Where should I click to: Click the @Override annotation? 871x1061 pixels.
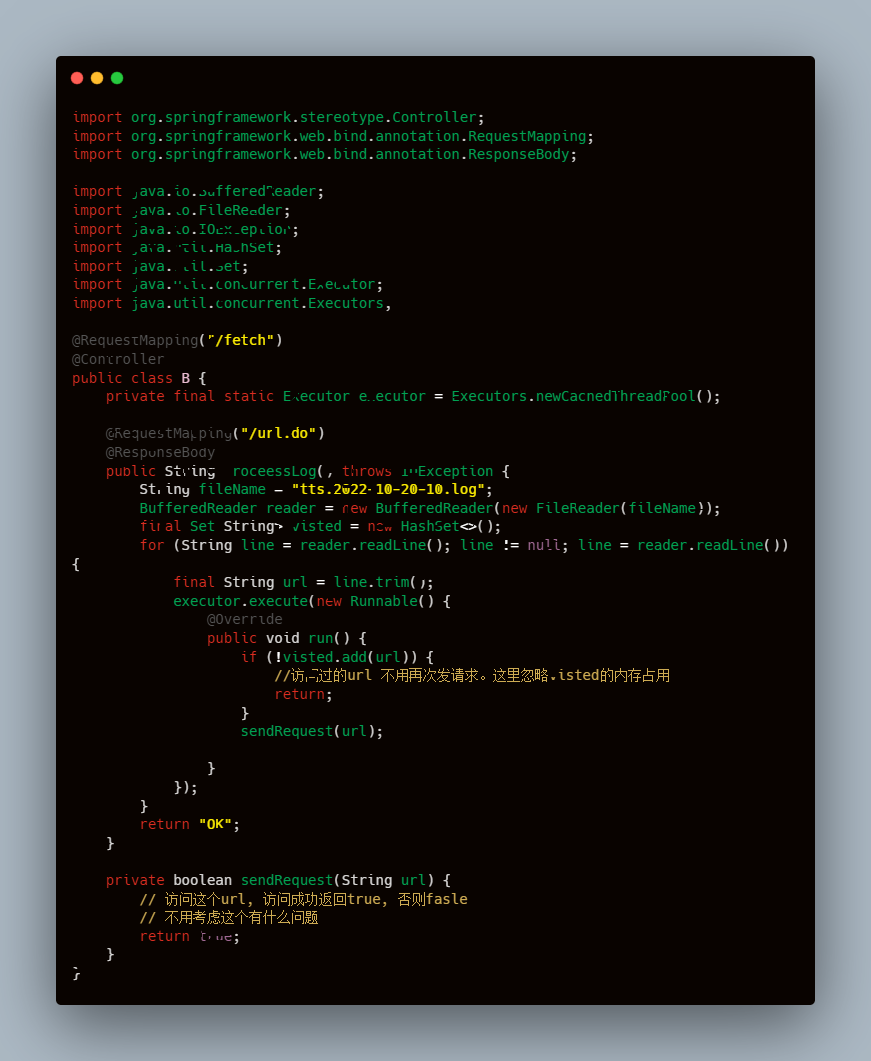[x=244, y=620]
